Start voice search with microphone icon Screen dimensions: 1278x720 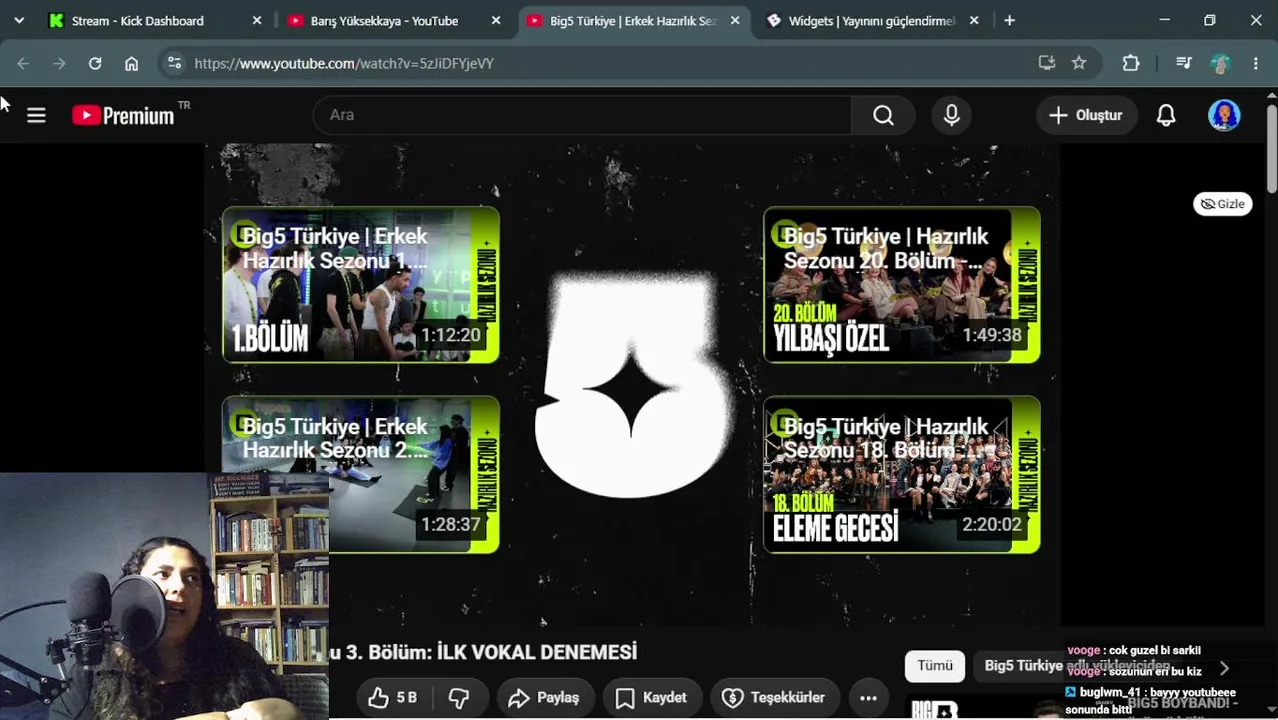pos(951,115)
